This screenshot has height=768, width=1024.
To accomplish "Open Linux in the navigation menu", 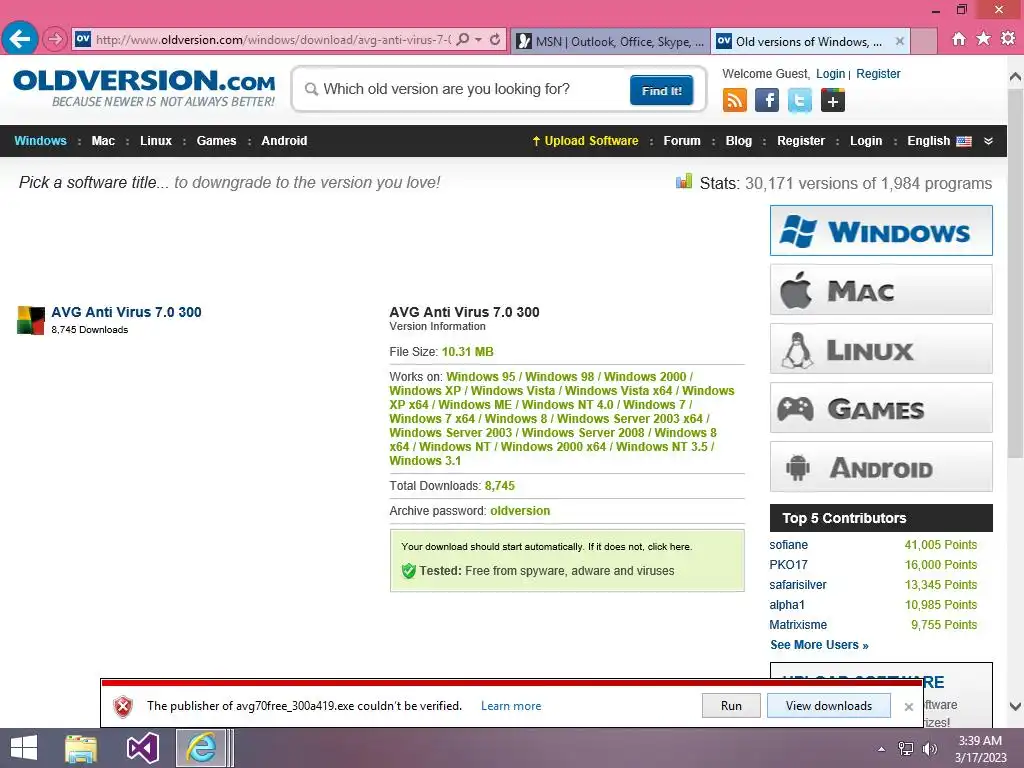I will pos(155,141).
